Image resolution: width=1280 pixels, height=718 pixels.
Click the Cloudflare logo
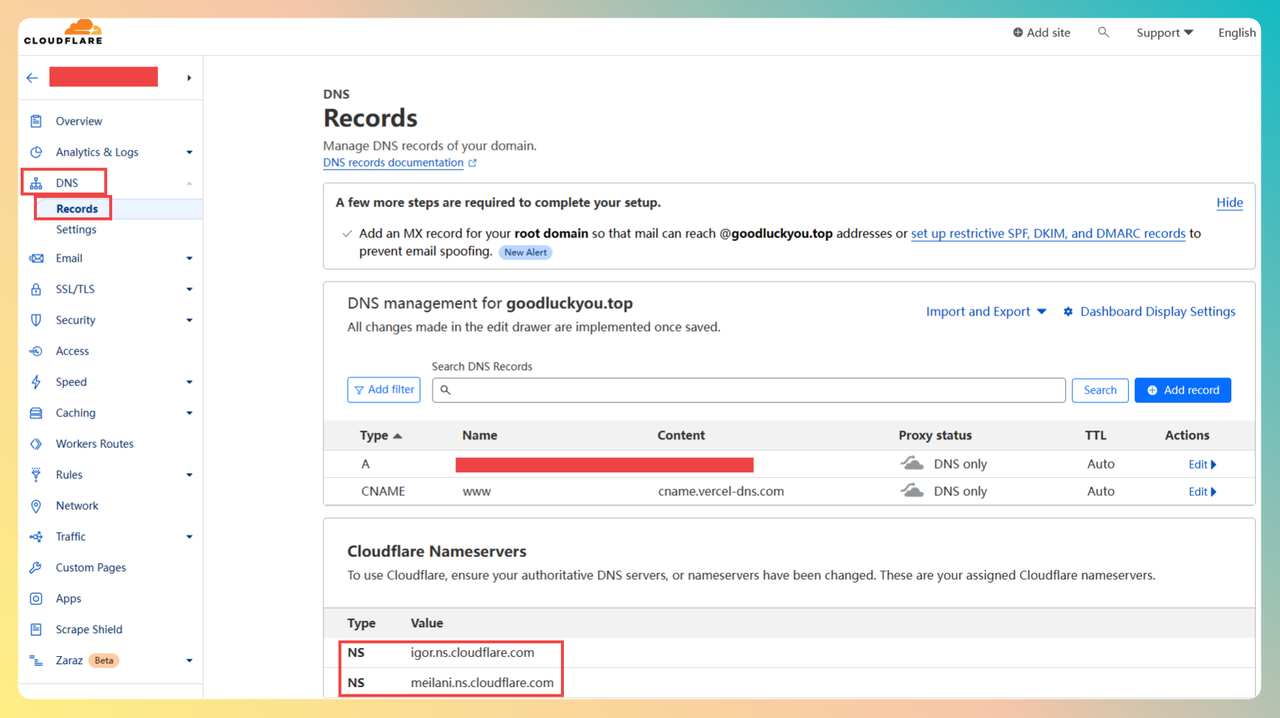pyautogui.click(x=63, y=33)
